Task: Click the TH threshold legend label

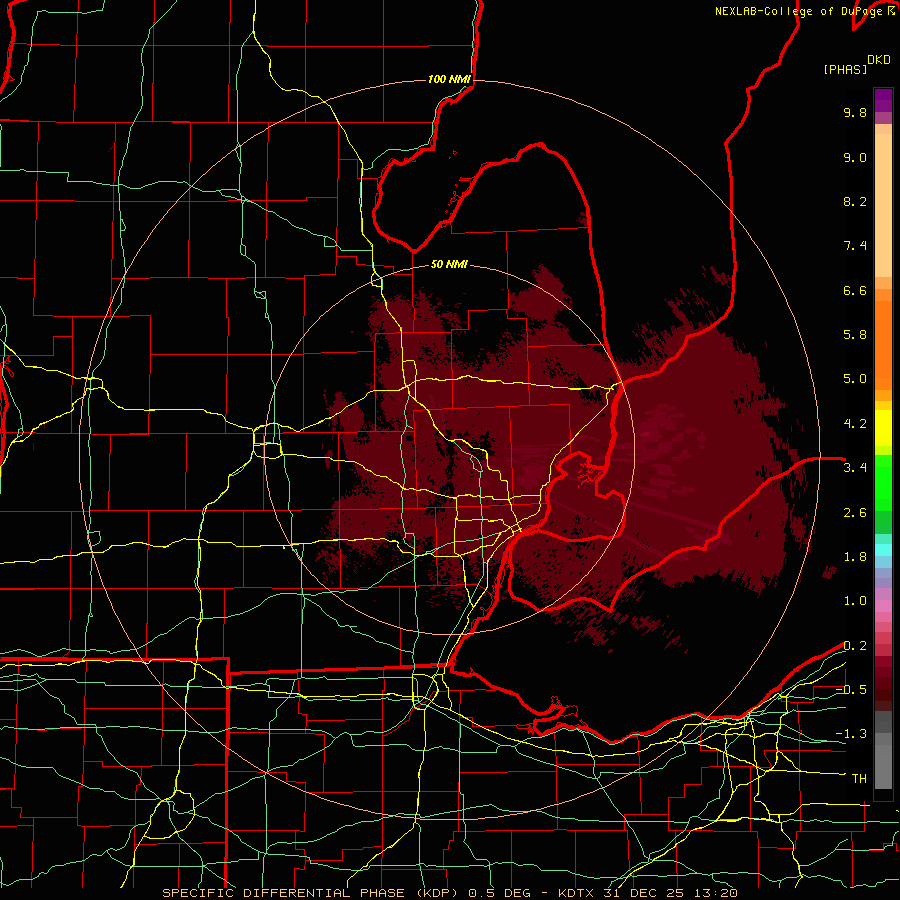Action: coord(859,779)
